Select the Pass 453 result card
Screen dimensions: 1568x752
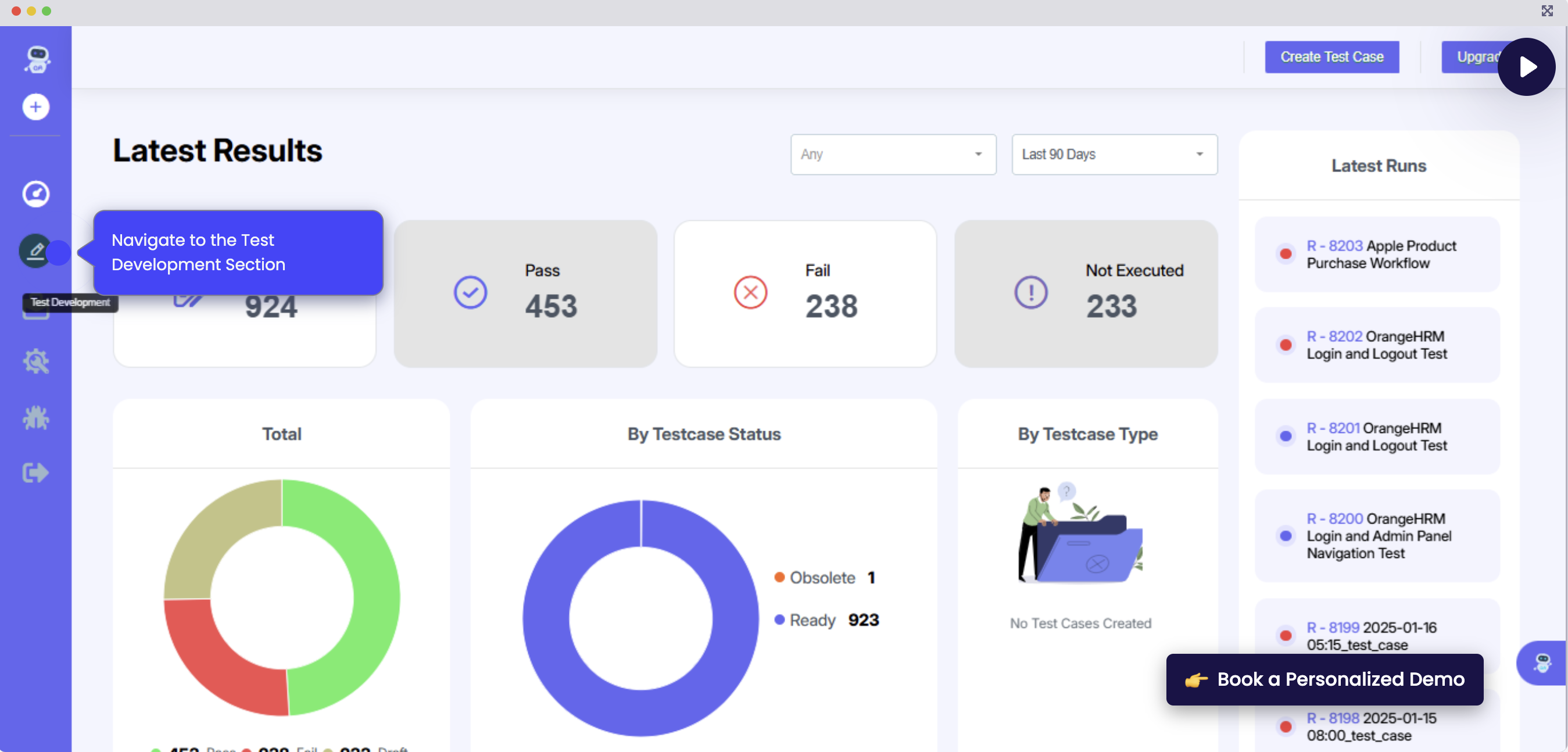(x=525, y=293)
